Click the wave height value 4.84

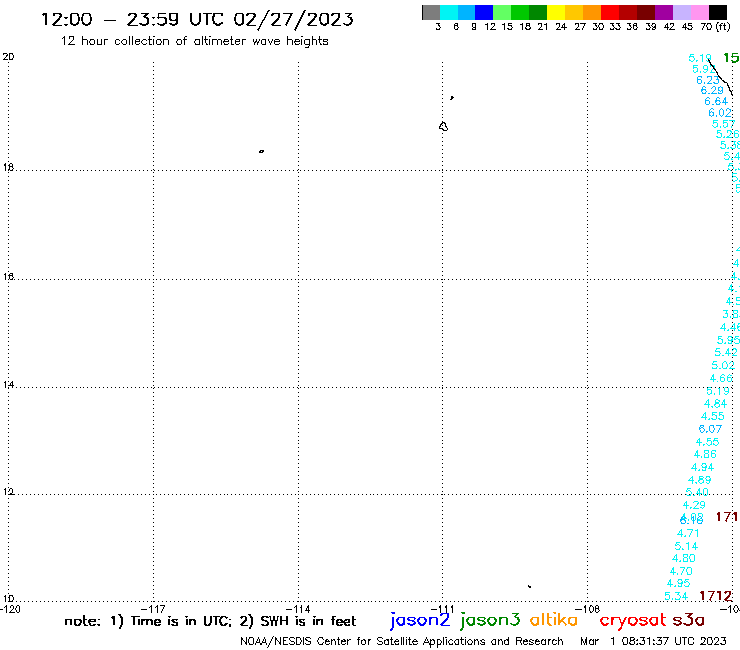(715, 404)
